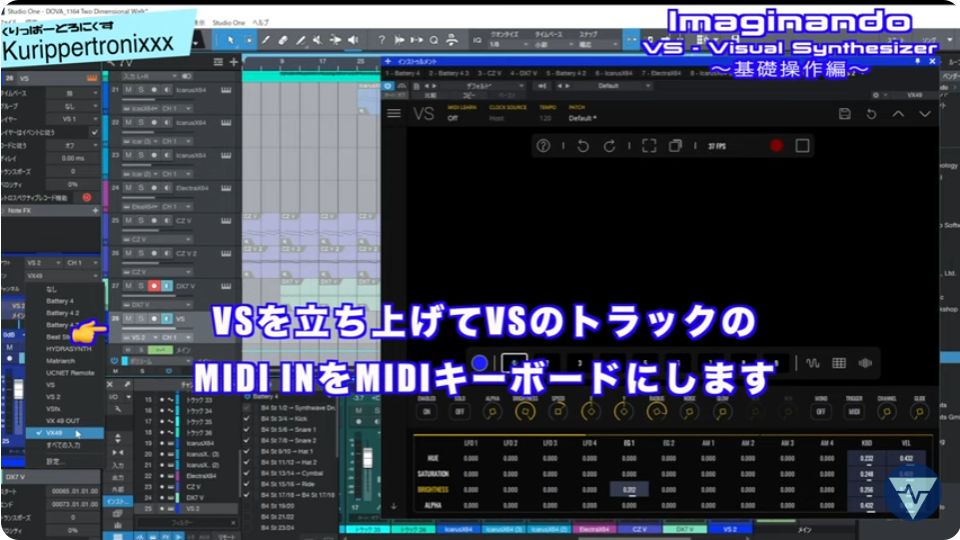Click the BRIGHTNESS EG 1 value 0.202 cell
Screen dimensions: 960x540
coord(629,489)
